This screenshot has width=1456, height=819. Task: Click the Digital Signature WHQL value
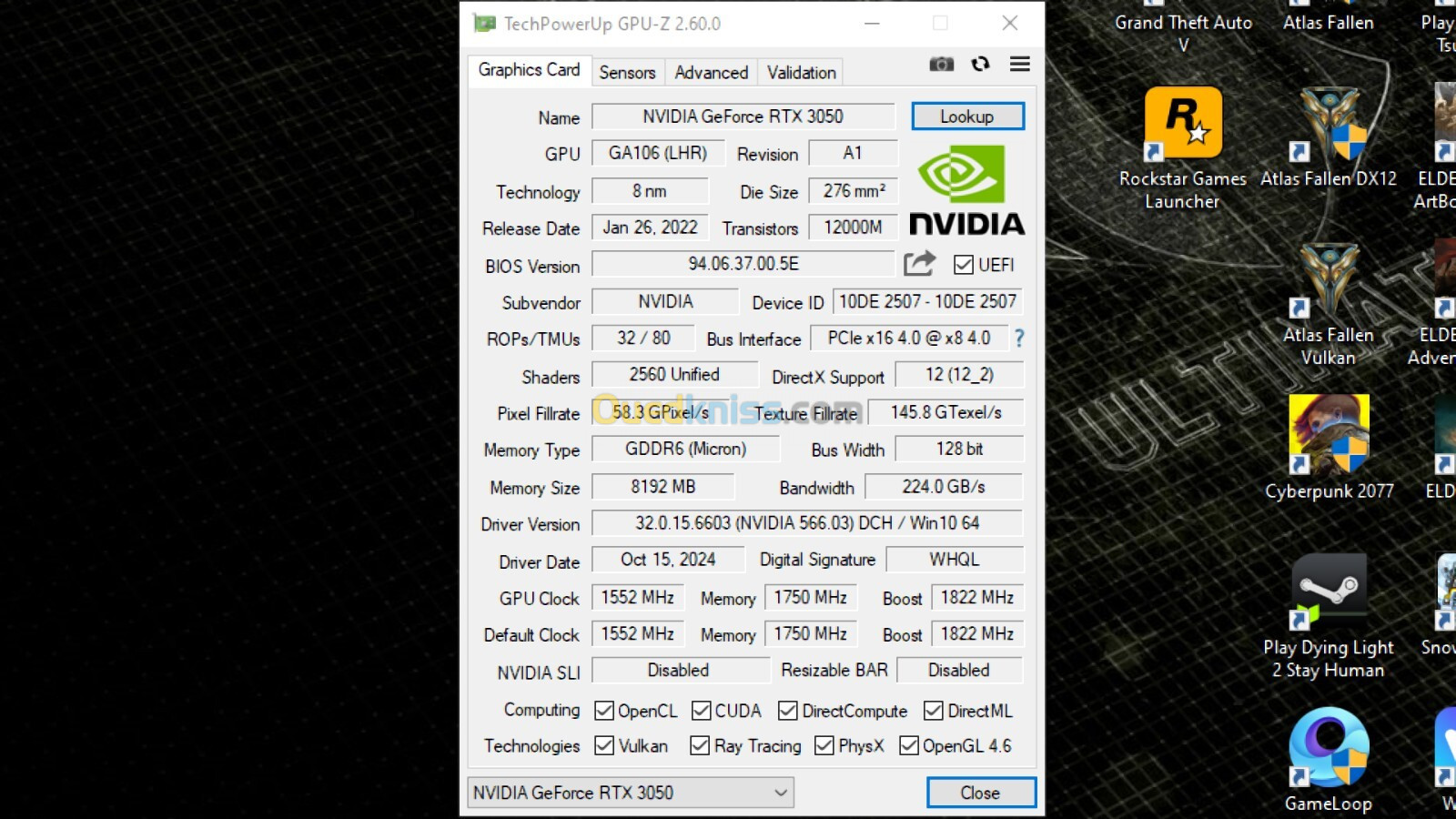pos(955,560)
